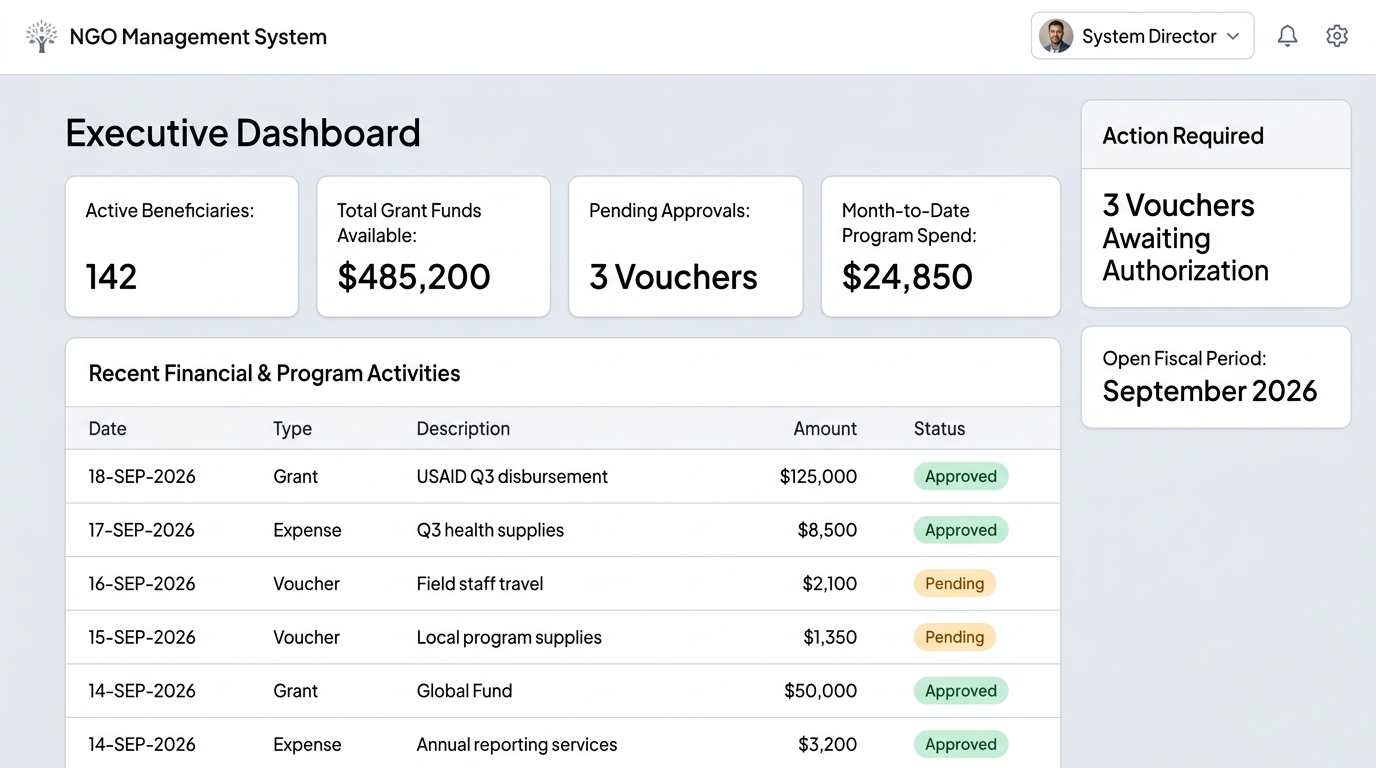This screenshot has height=768, width=1376.
Task: Select the 15-SEP-2026 date cell
Action: [142, 638]
